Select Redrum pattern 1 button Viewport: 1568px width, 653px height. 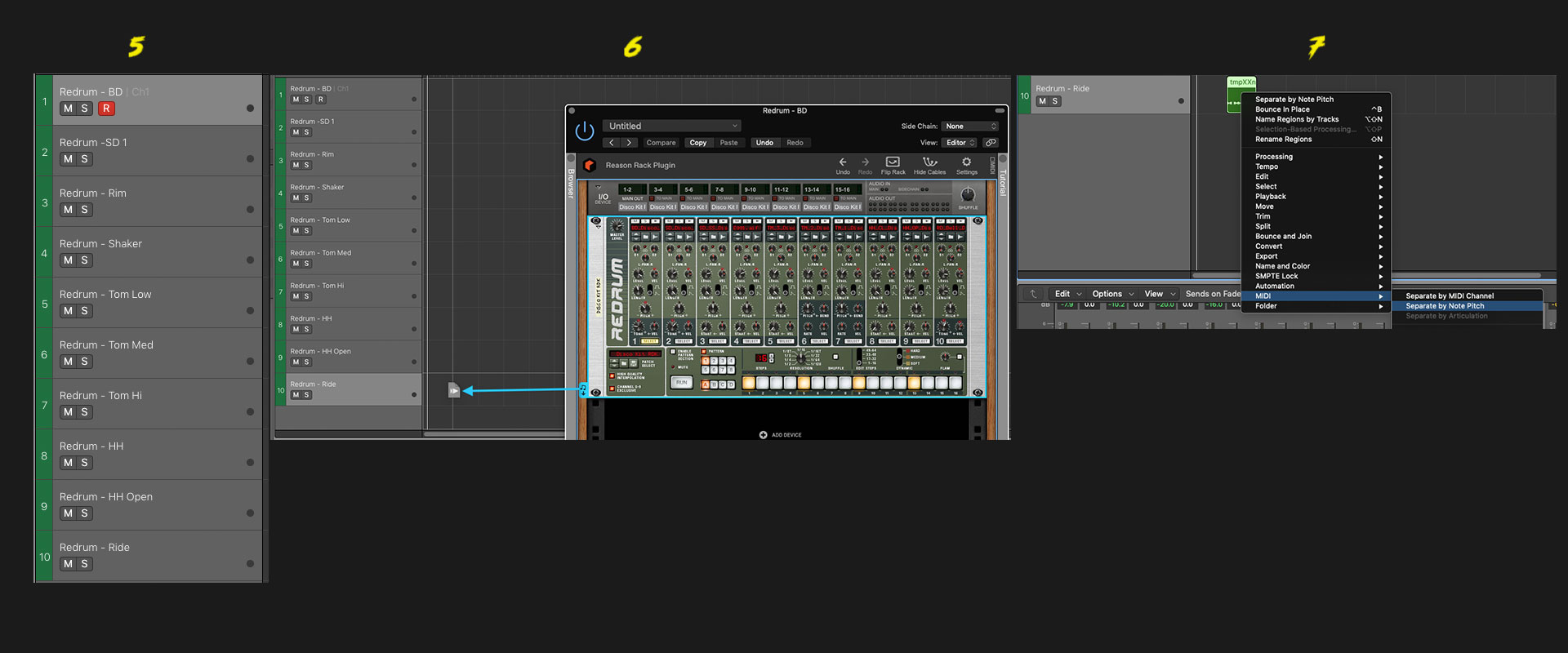[x=706, y=361]
